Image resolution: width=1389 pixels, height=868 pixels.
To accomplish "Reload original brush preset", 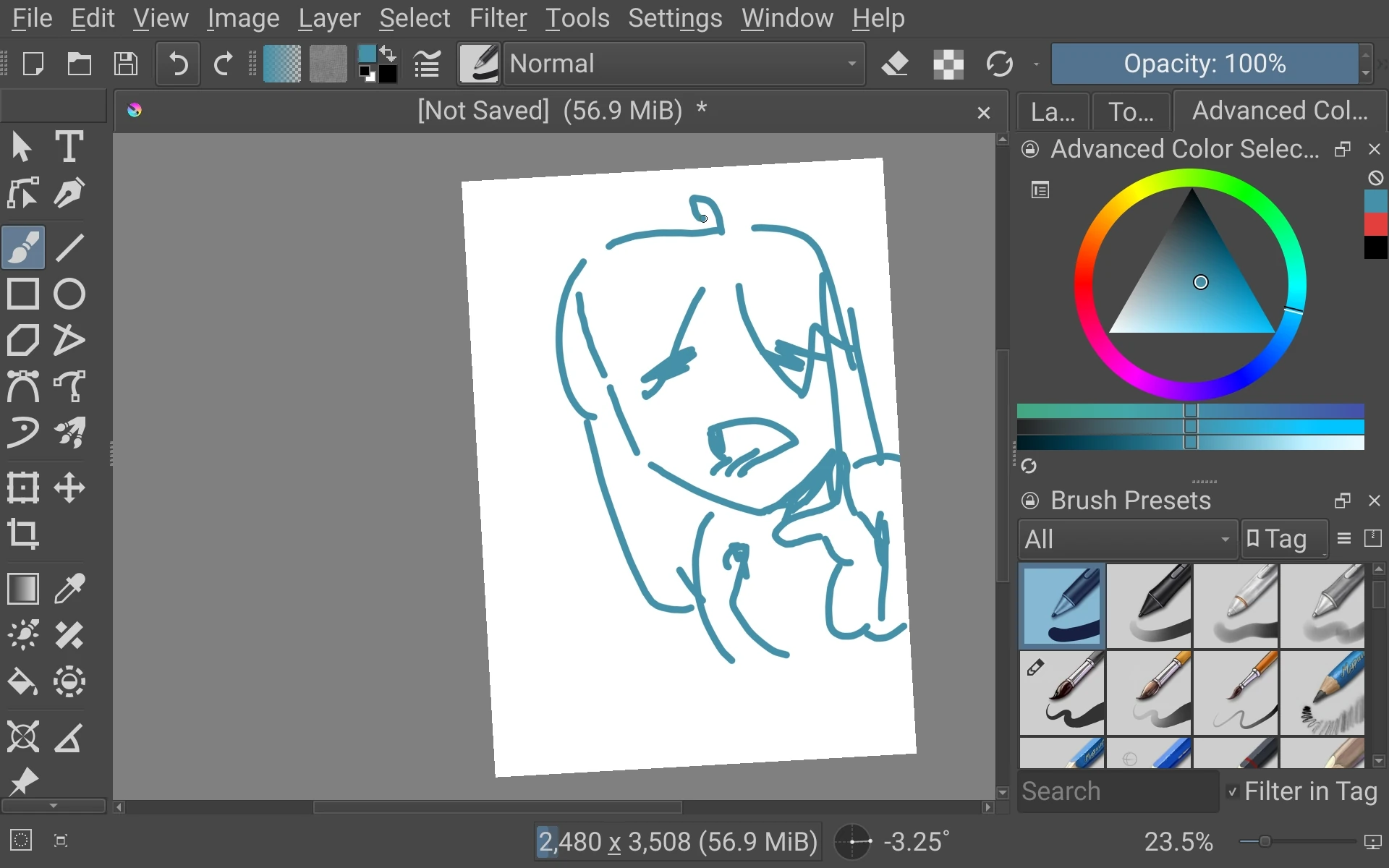I will pyautogui.click(x=999, y=64).
